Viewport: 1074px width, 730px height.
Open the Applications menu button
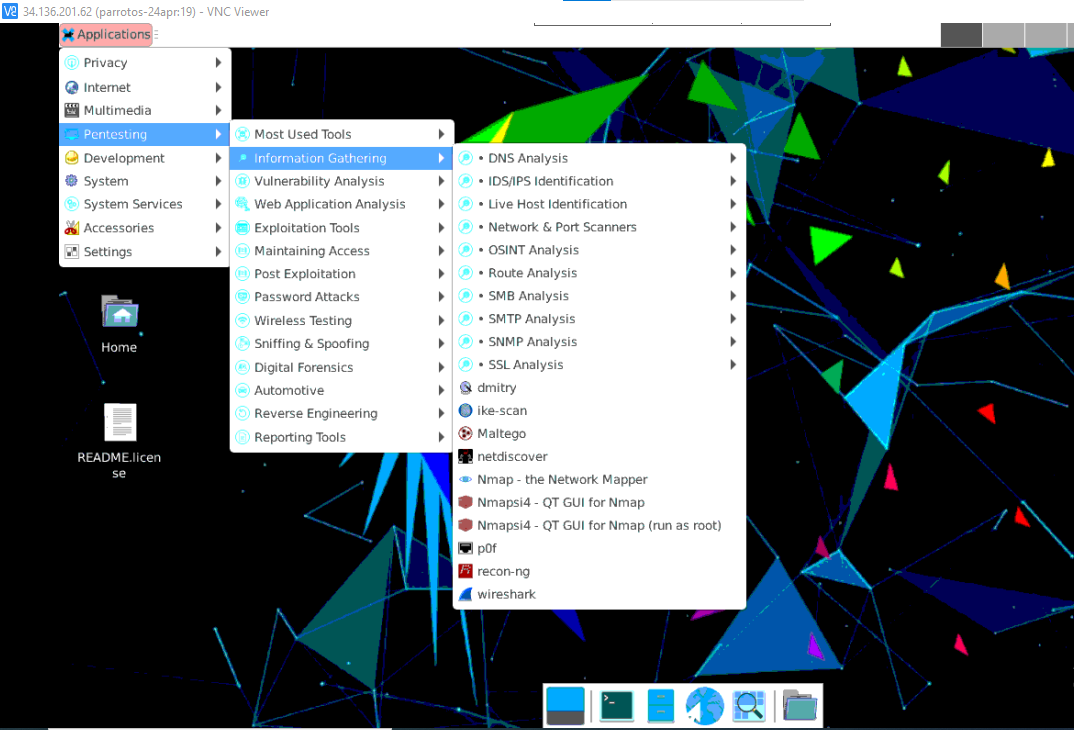tap(106, 34)
